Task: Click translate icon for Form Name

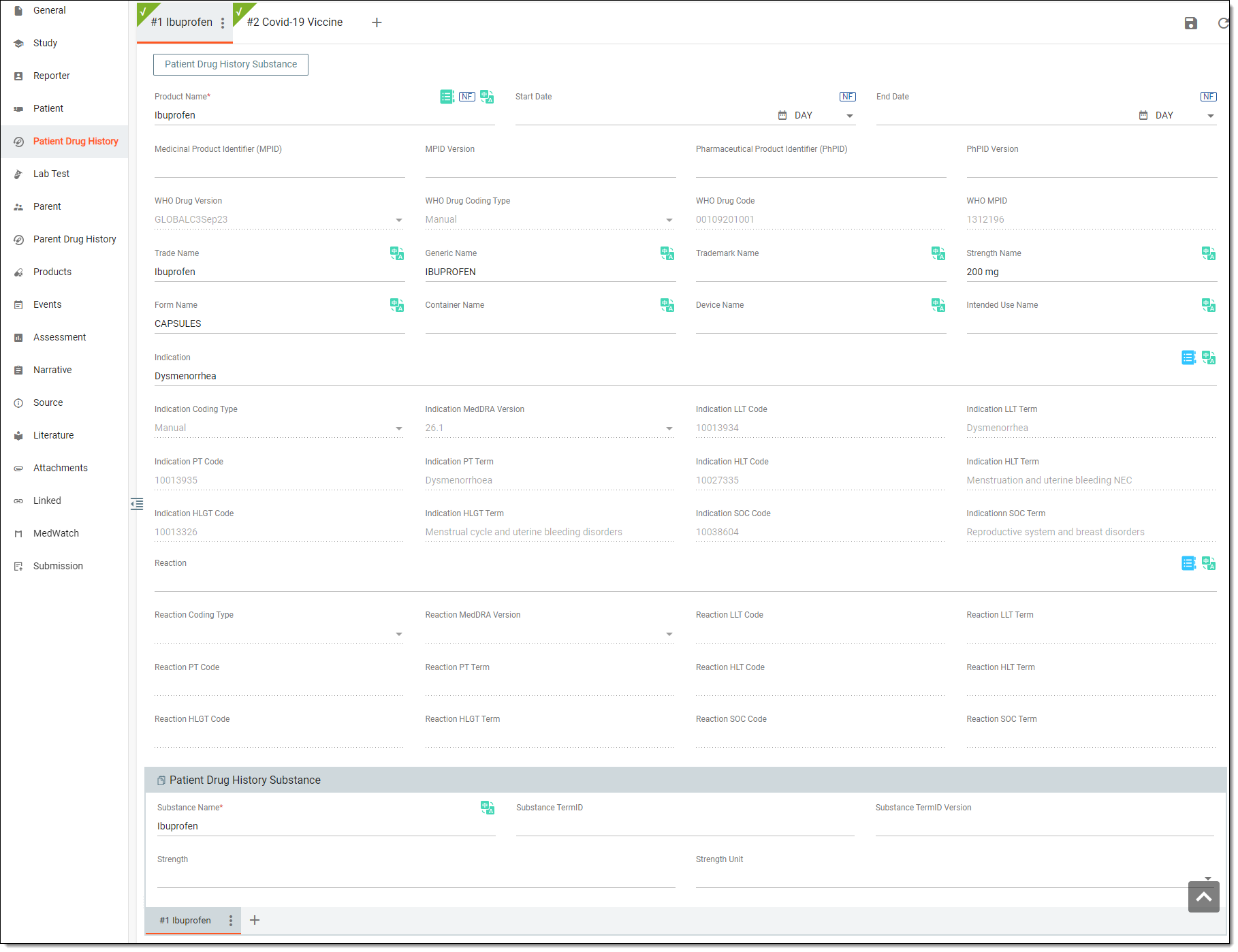Action: [x=397, y=305]
